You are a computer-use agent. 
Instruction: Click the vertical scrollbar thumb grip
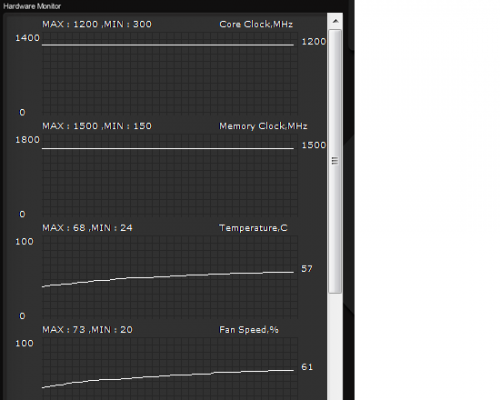point(335,161)
